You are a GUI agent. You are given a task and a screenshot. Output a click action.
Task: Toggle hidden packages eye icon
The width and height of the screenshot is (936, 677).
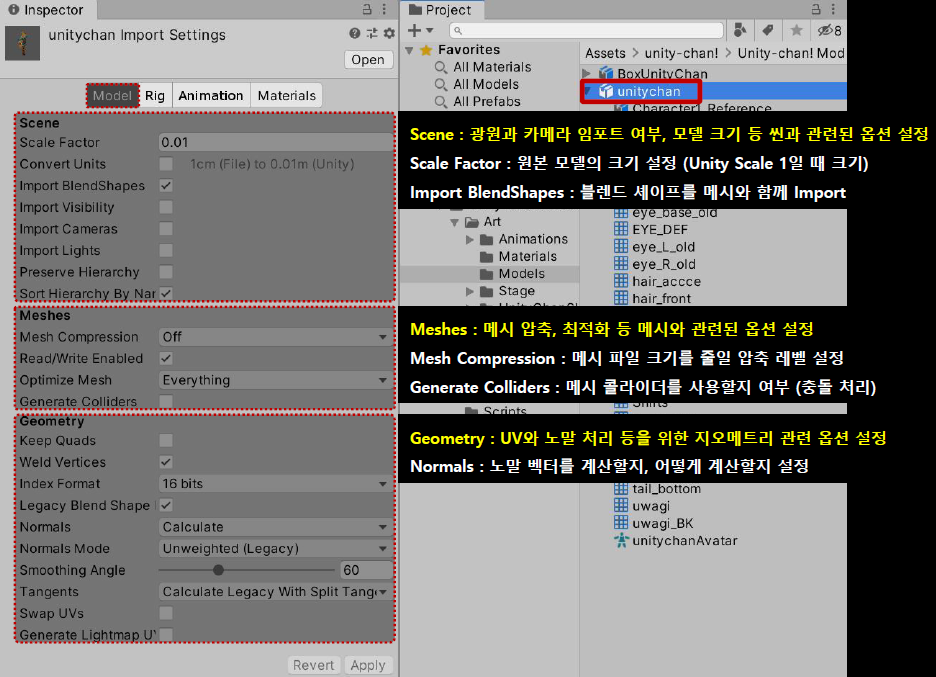click(829, 30)
